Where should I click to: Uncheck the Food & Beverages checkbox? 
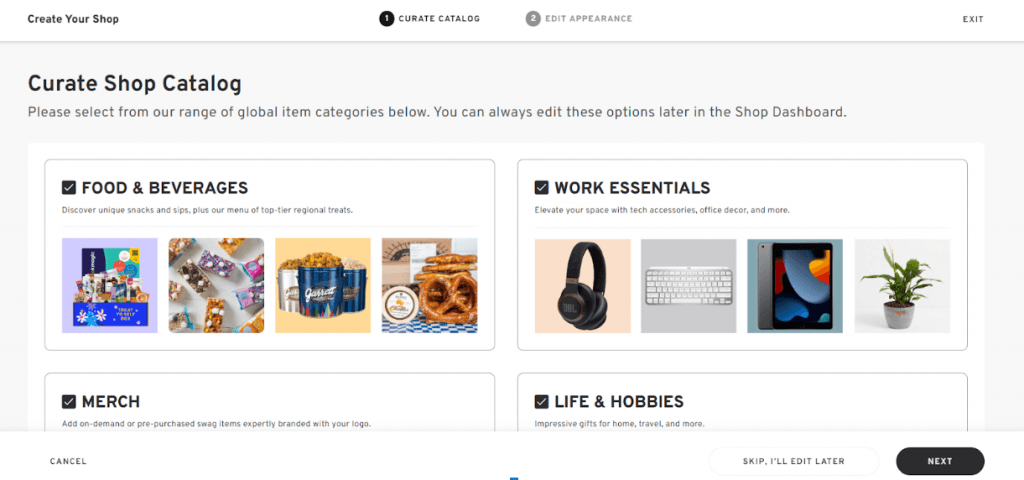coord(69,187)
